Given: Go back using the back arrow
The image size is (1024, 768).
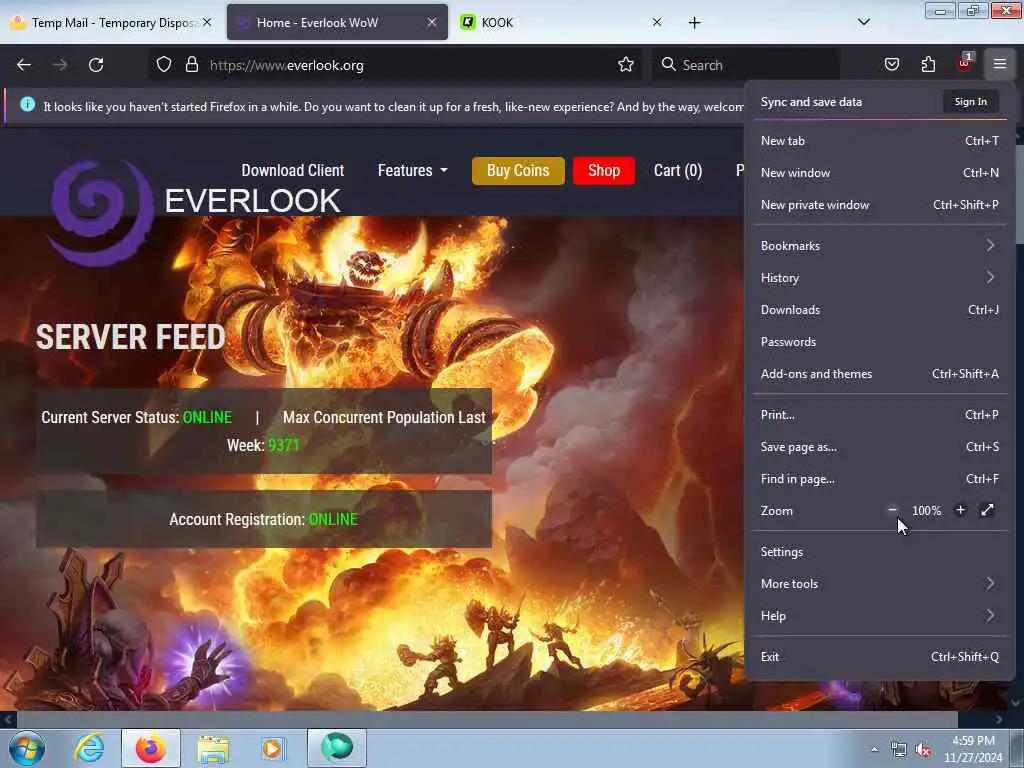Looking at the screenshot, I should [24, 65].
